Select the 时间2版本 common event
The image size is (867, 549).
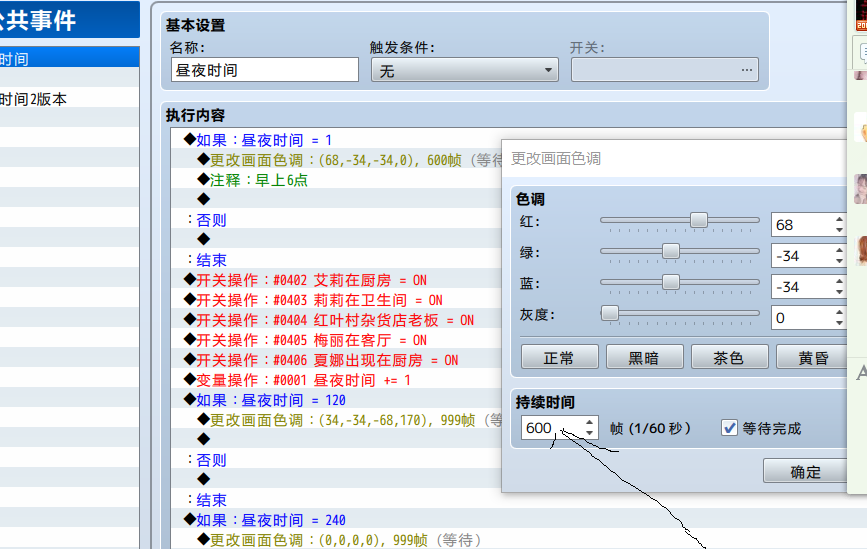pyautogui.click(x=69, y=99)
